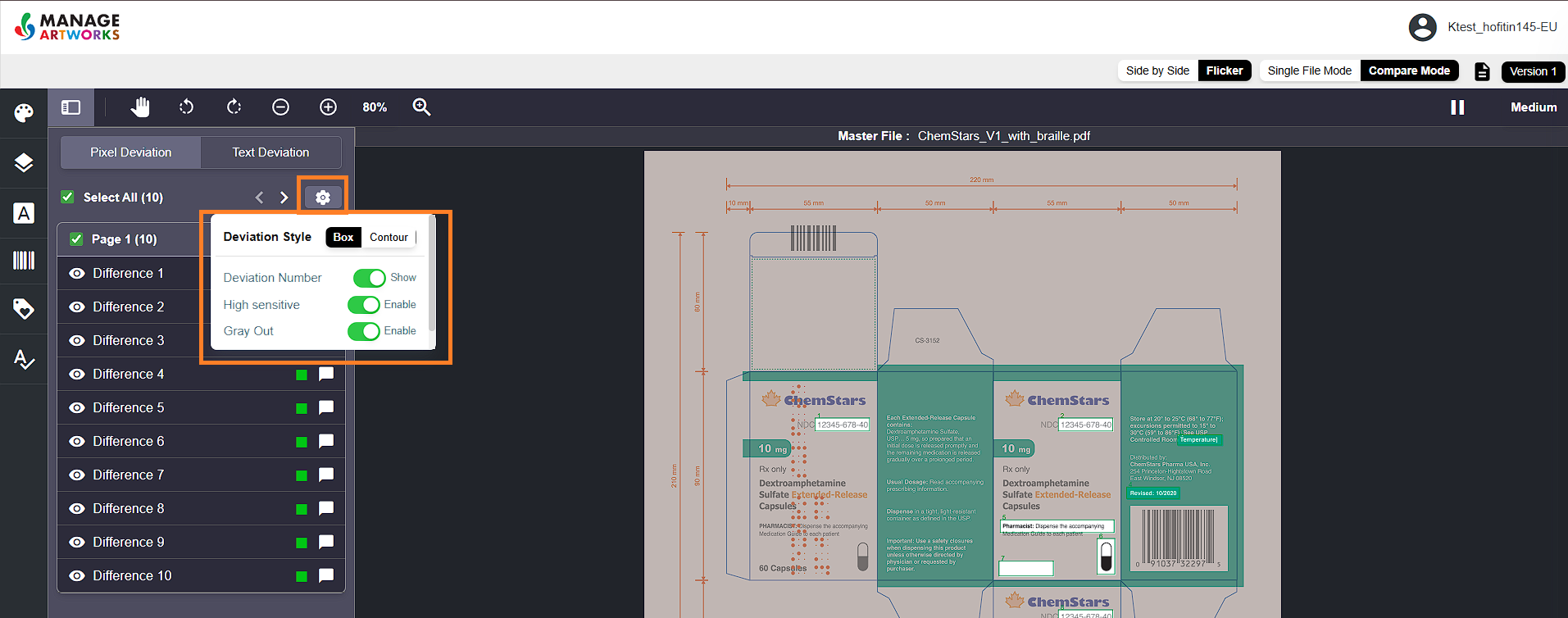Click the barcode on the artwork
1568x618 pixels.
tap(1179, 537)
